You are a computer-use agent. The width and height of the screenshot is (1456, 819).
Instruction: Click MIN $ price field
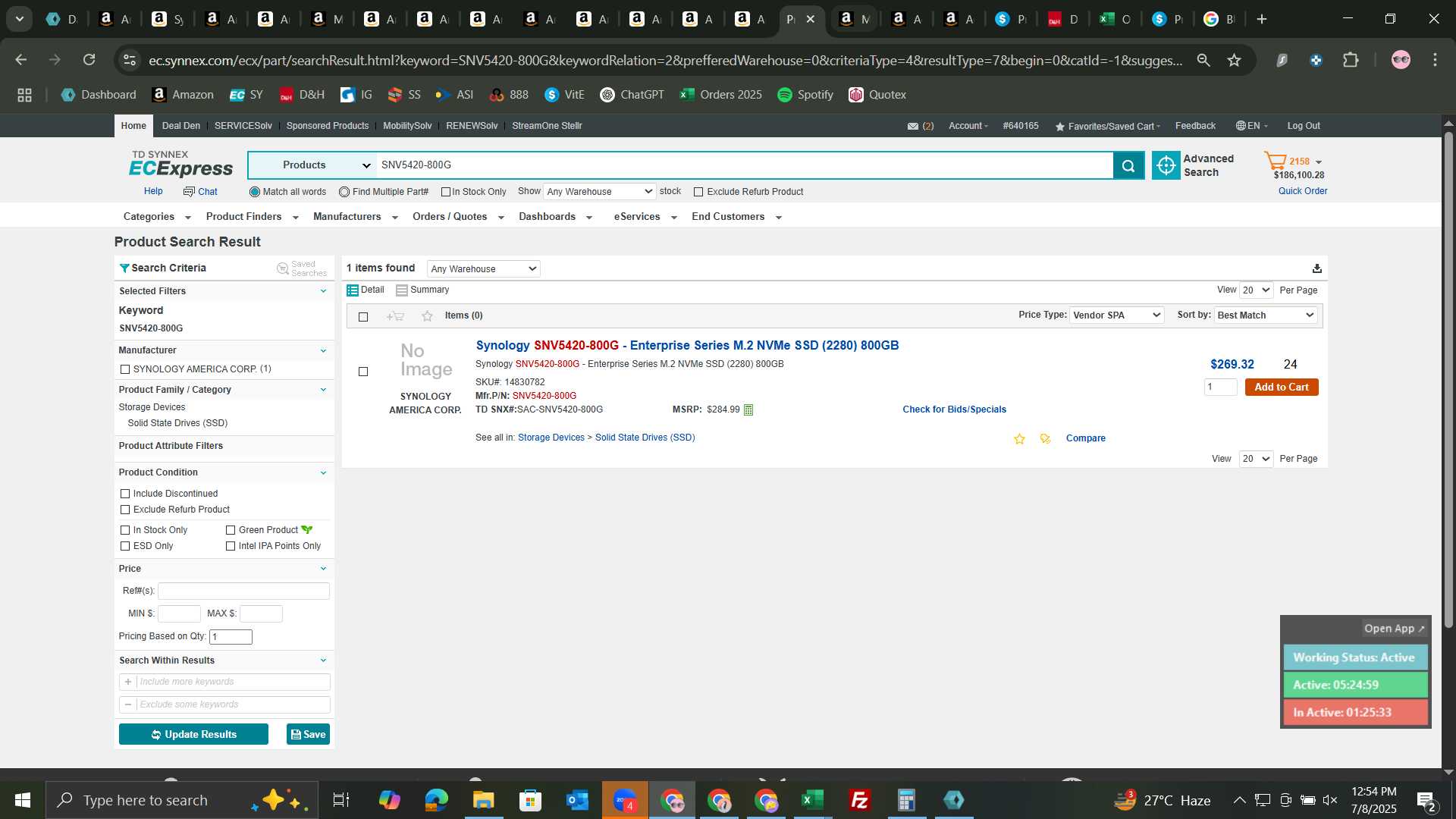click(x=179, y=613)
